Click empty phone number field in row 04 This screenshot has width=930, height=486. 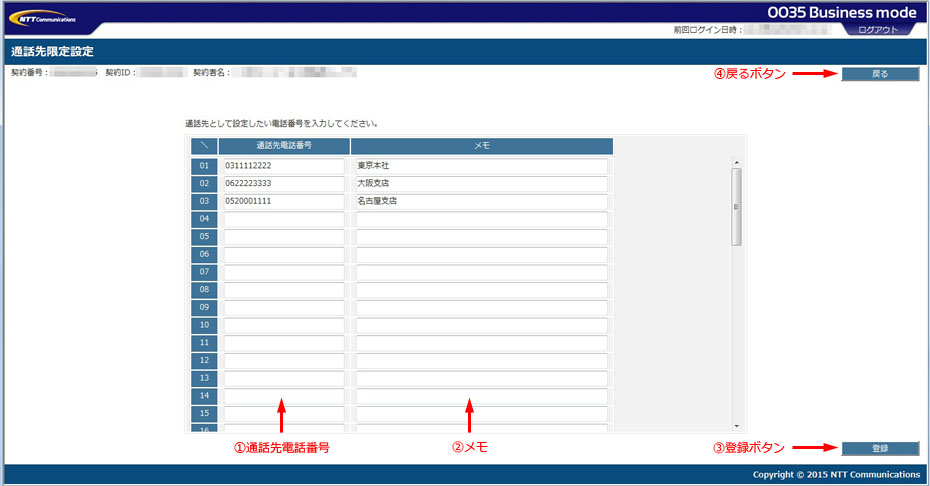point(284,219)
